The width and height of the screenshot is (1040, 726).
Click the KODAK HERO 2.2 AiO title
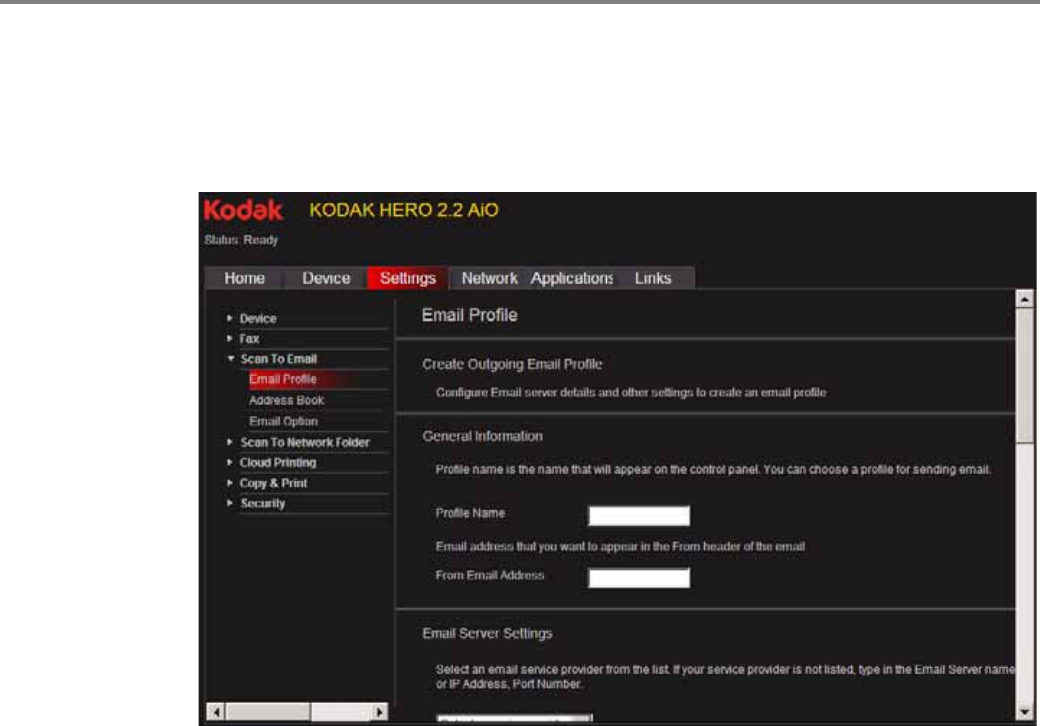pos(404,210)
